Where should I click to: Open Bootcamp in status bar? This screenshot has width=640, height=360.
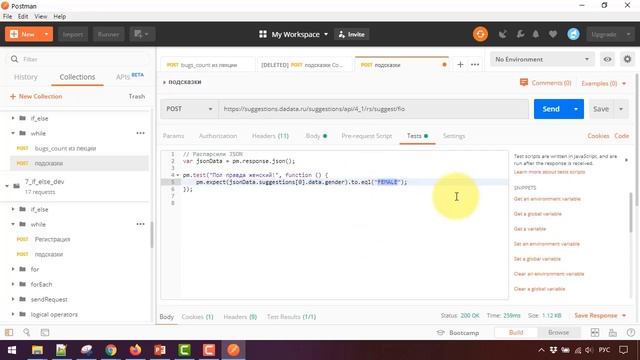click(x=458, y=333)
